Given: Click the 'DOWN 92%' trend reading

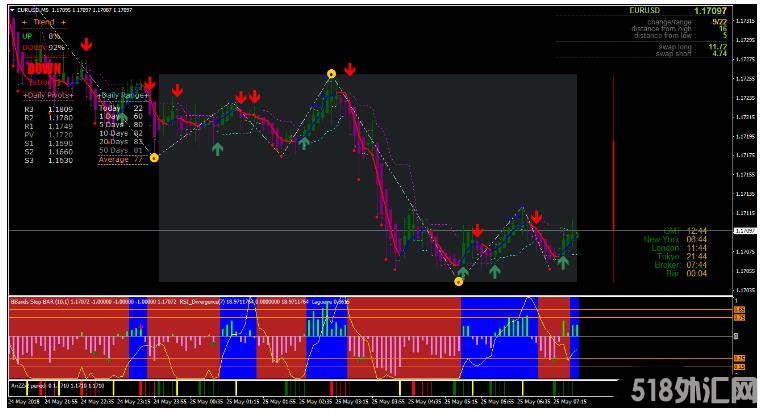Looking at the screenshot, I should tap(43, 47).
